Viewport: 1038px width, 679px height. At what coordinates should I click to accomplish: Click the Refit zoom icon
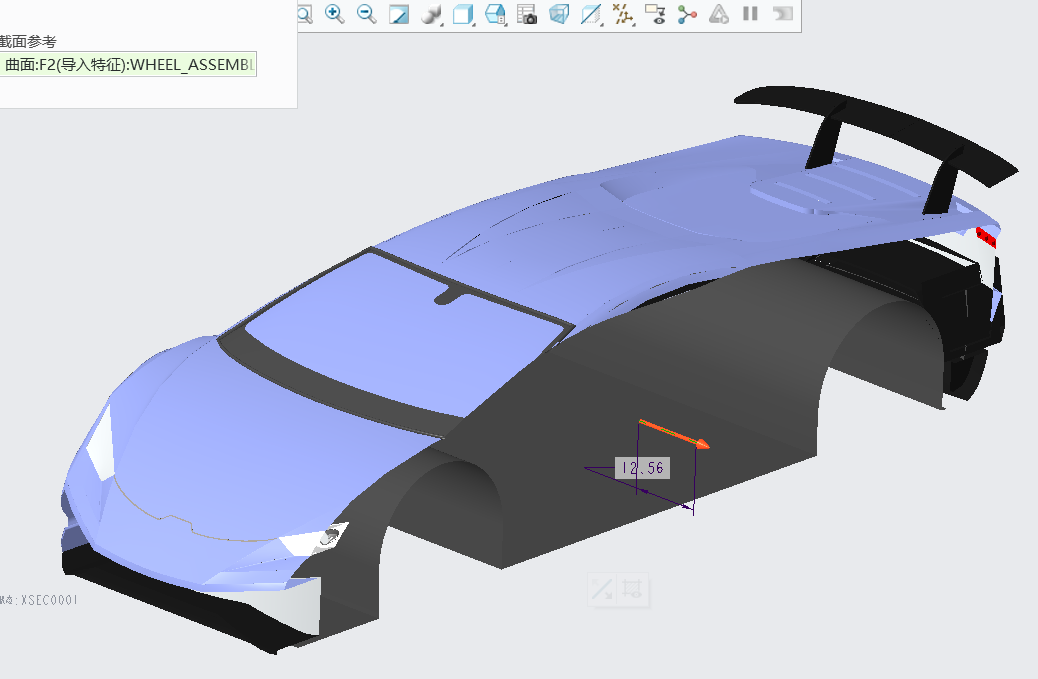coord(305,14)
